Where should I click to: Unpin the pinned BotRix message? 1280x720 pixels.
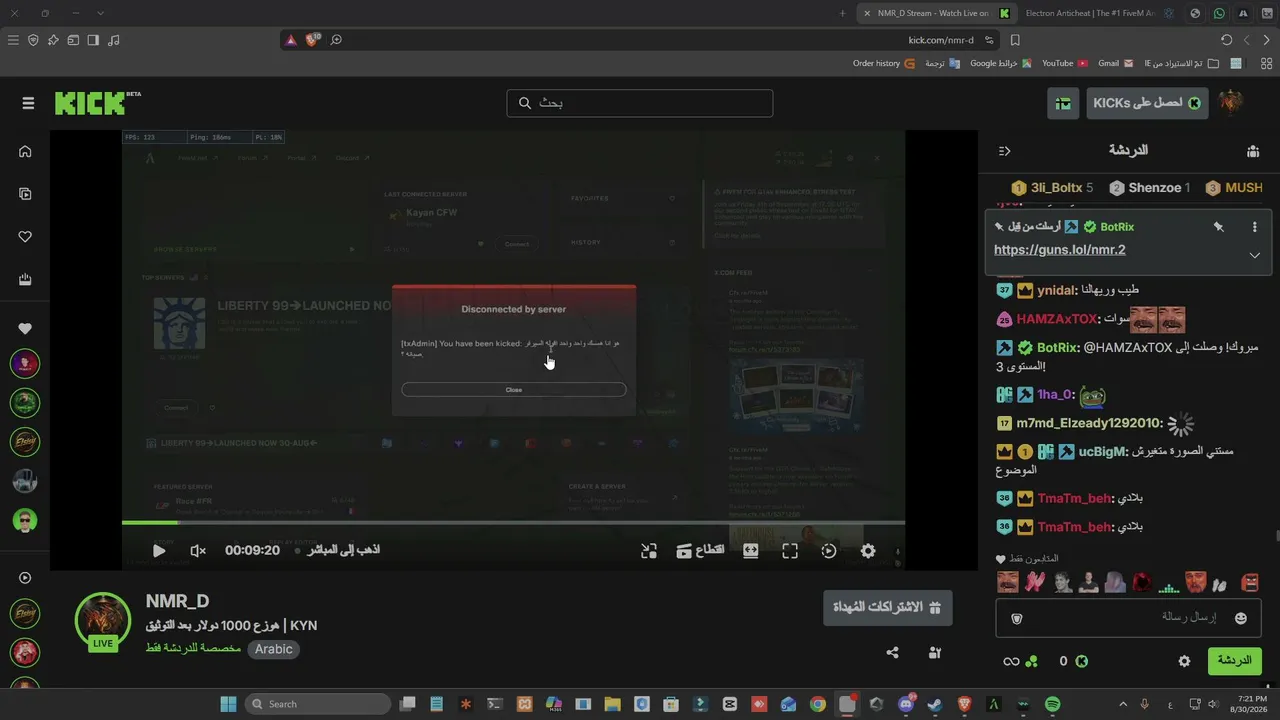pyautogui.click(x=1218, y=227)
